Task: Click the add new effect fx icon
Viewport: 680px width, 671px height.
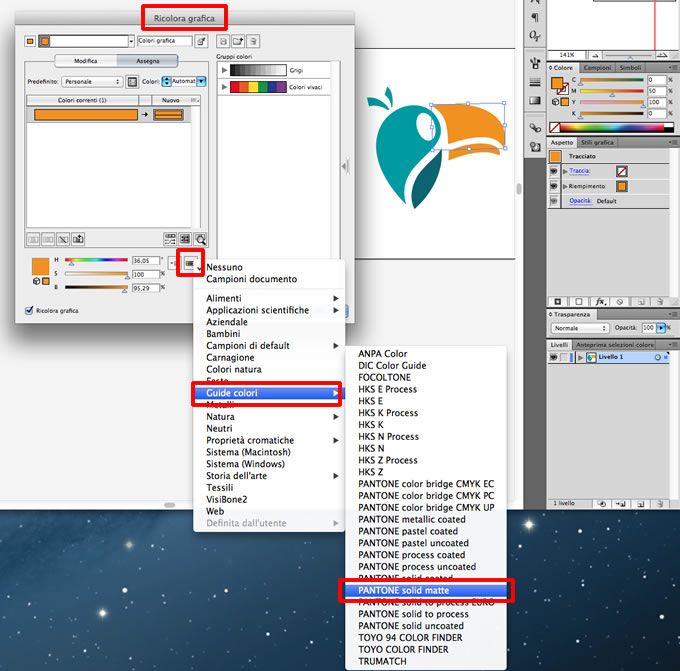Action: (600, 301)
